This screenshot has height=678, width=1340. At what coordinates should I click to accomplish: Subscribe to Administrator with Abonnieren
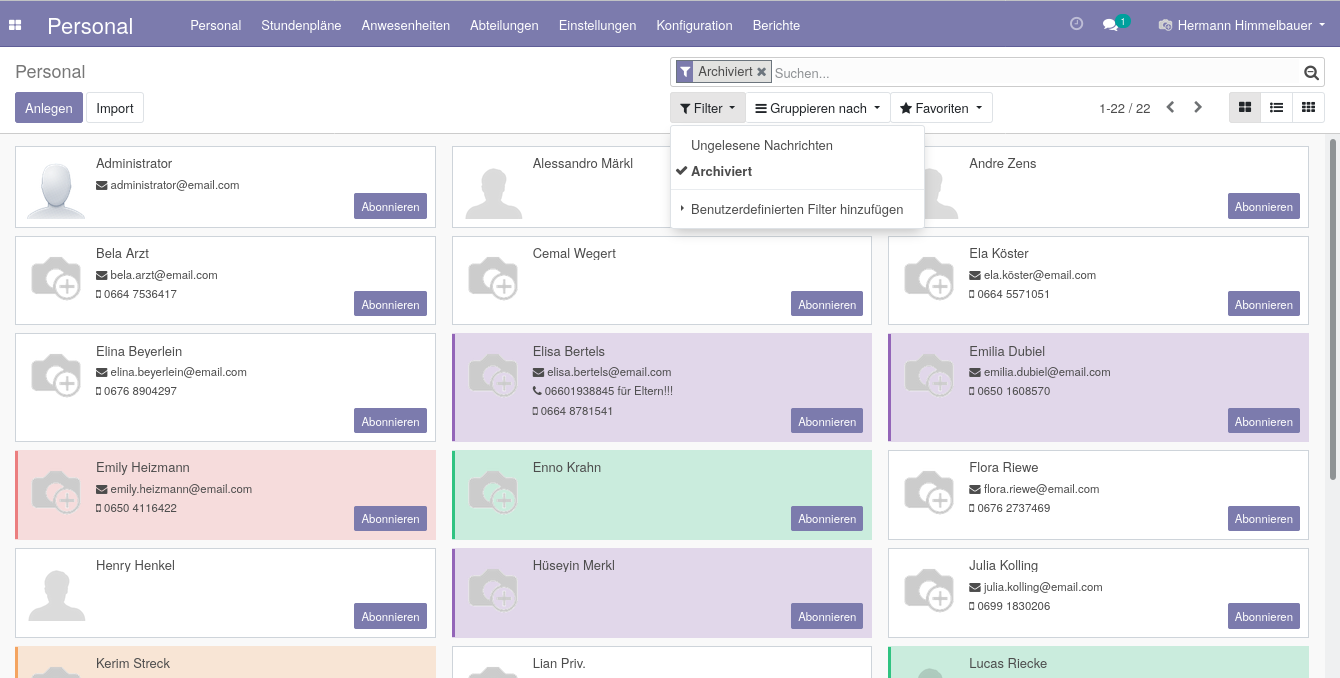click(390, 207)
